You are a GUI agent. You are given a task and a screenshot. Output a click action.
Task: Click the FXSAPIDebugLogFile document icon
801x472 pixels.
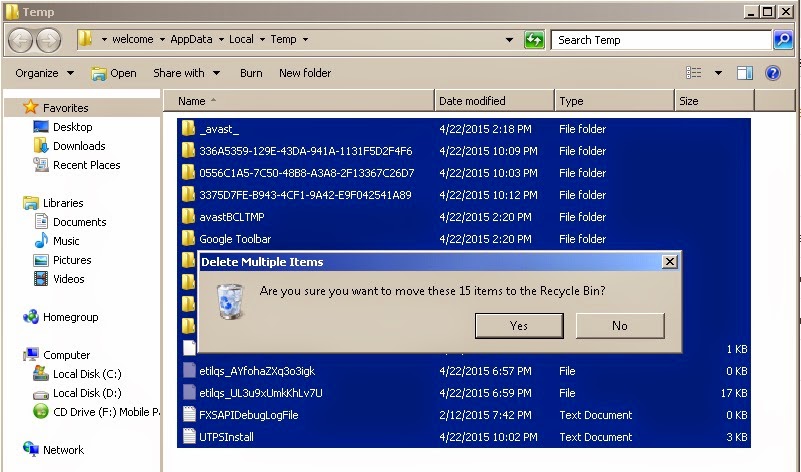point(190,414)
